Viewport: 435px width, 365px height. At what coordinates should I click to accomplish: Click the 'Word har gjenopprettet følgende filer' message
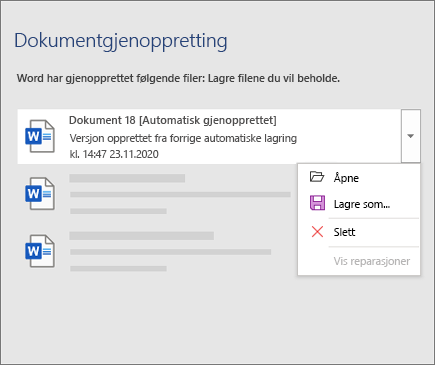click(x=178, y=79)
